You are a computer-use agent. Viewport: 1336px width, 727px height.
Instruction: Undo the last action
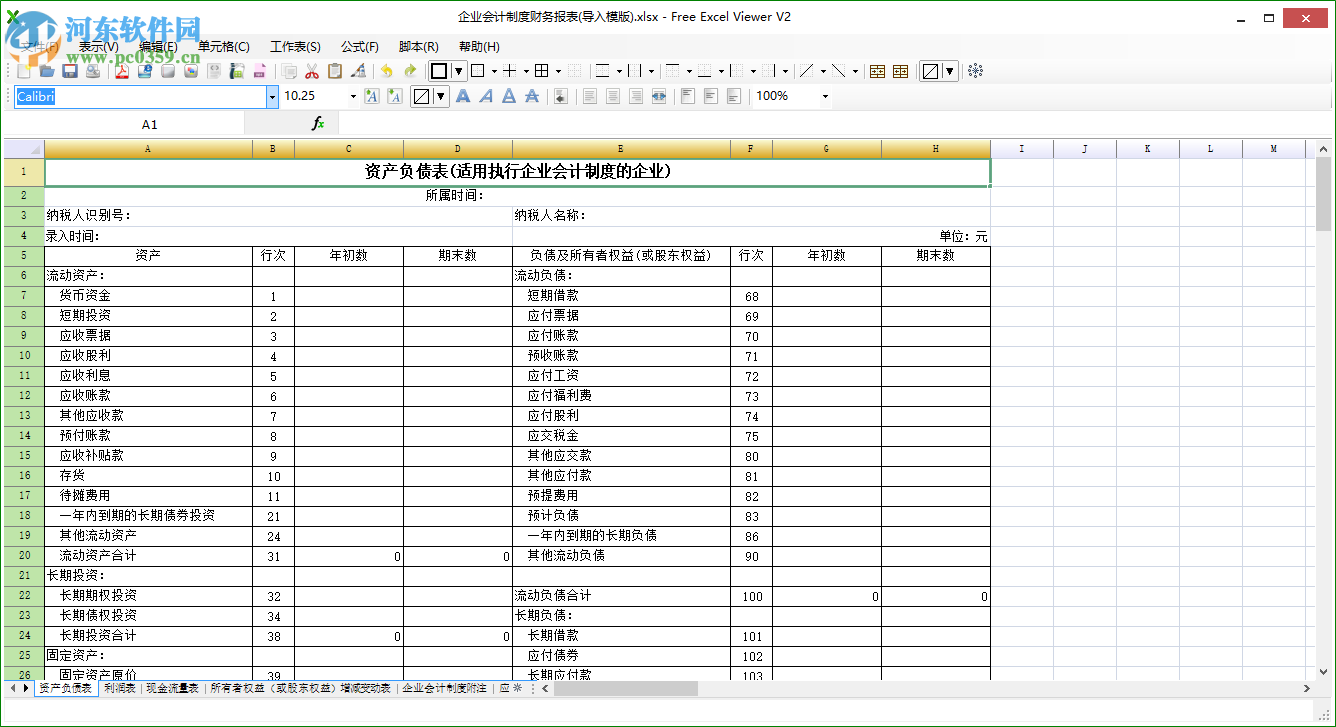pyautogui.click(x=388, y=70)
